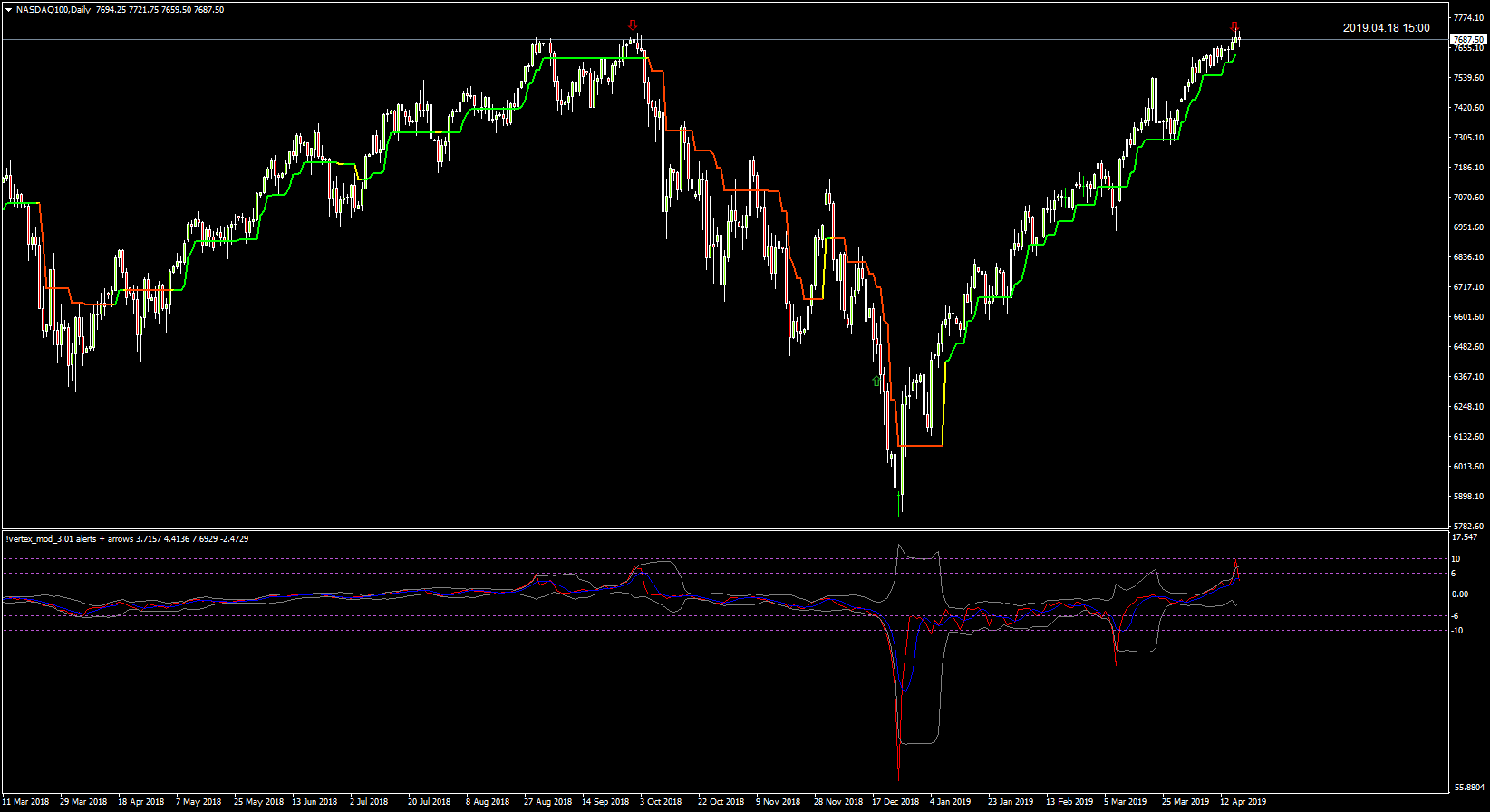
Task: Click the 22 Oct 2018 date label
Action: 721,802
